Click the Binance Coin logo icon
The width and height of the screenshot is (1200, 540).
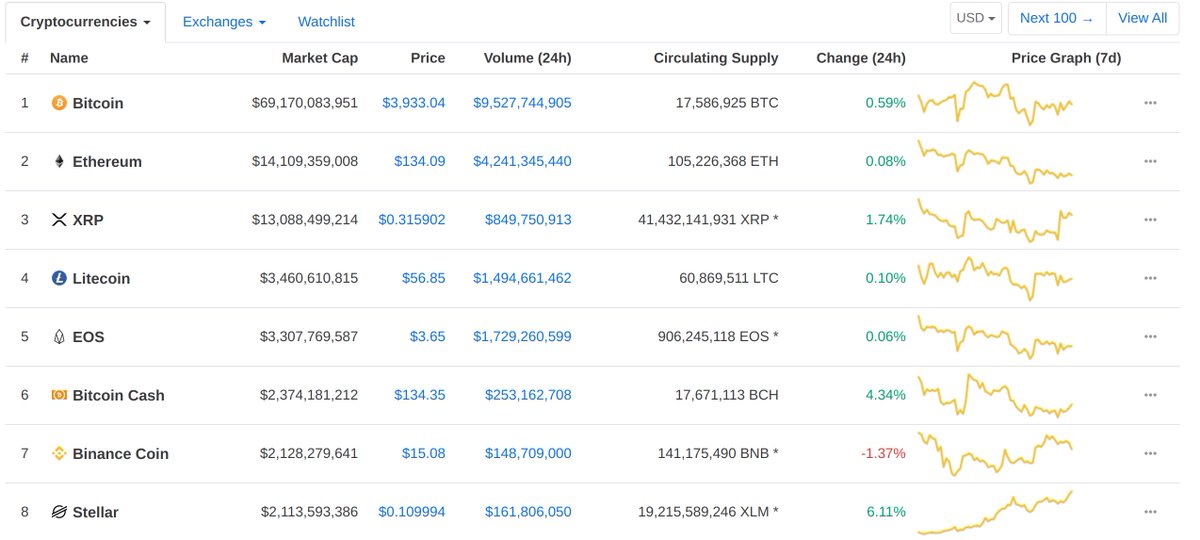coord(59,453)
